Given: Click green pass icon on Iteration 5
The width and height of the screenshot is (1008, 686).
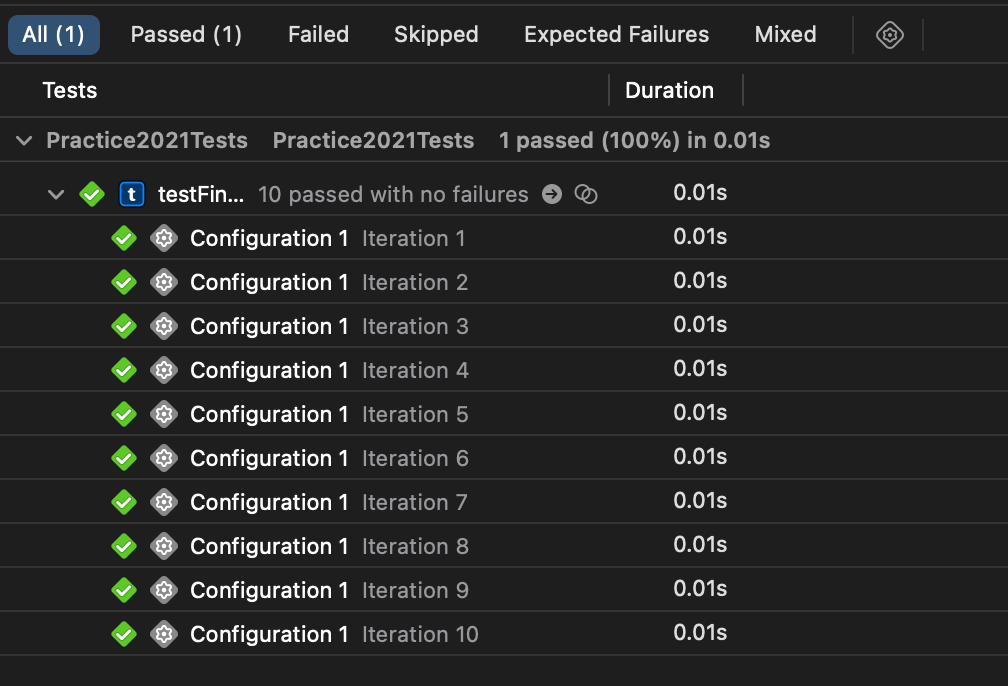Looking at the screenshot, I should pyautogui.click(x=124, y=414).
